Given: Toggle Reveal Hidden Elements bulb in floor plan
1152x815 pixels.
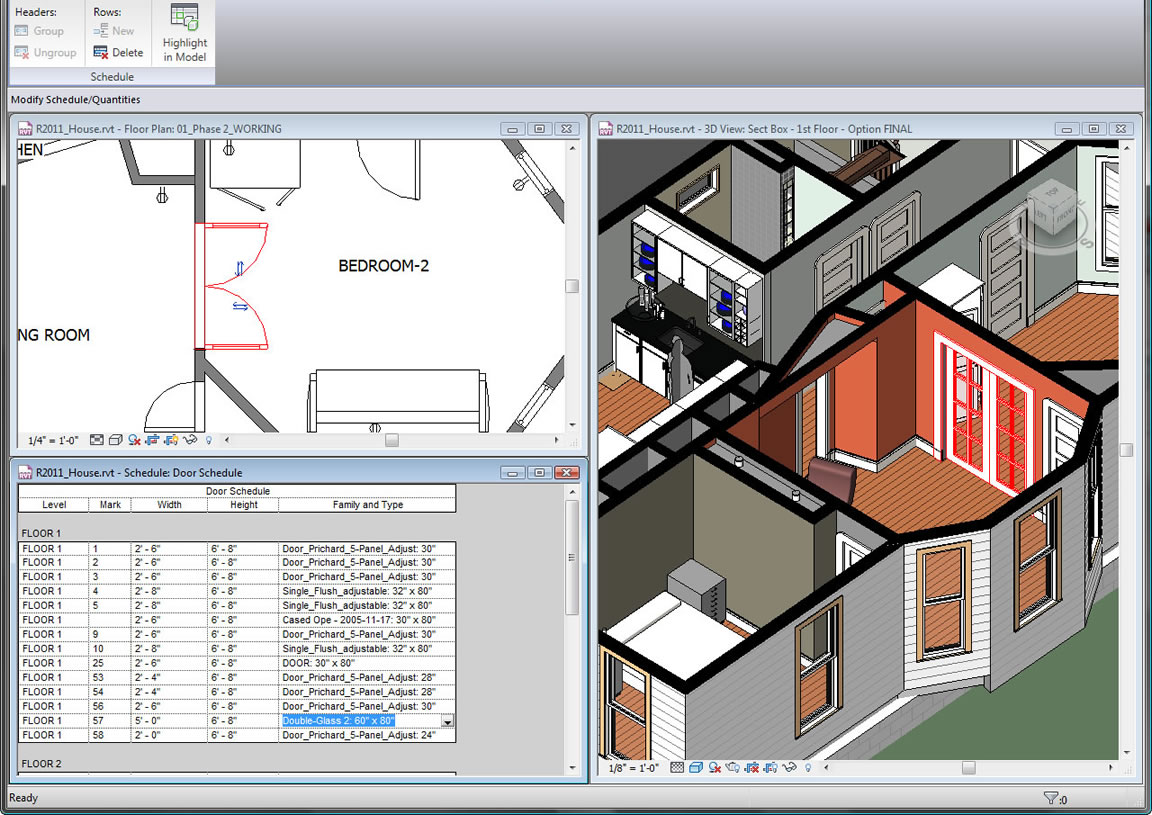Looking at the screenshot, I should [x=209, y=440].
